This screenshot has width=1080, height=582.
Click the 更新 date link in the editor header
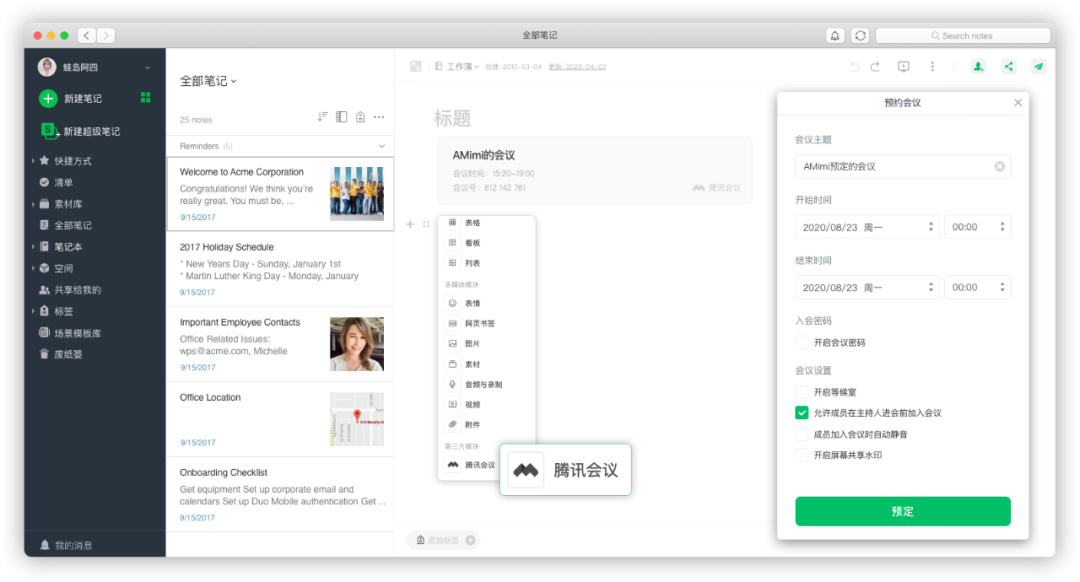tap(577, 67)
